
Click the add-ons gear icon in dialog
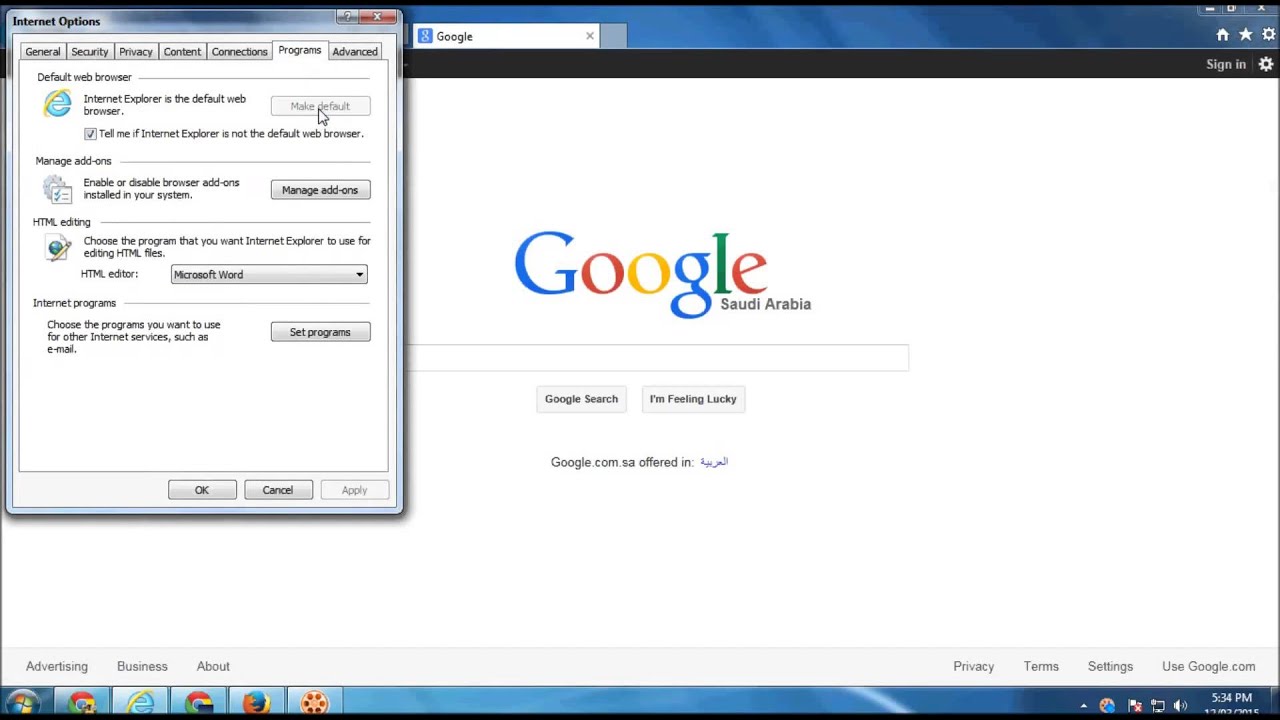coord(57,188)
